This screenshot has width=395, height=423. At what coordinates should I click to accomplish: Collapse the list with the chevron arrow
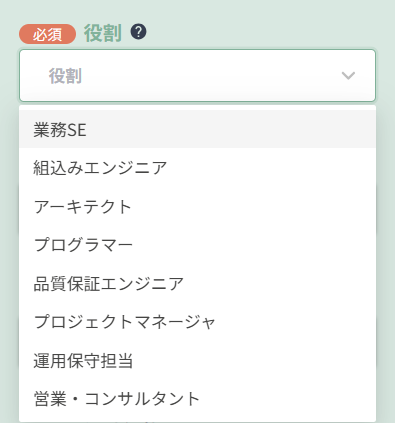(x=348, y=76)
